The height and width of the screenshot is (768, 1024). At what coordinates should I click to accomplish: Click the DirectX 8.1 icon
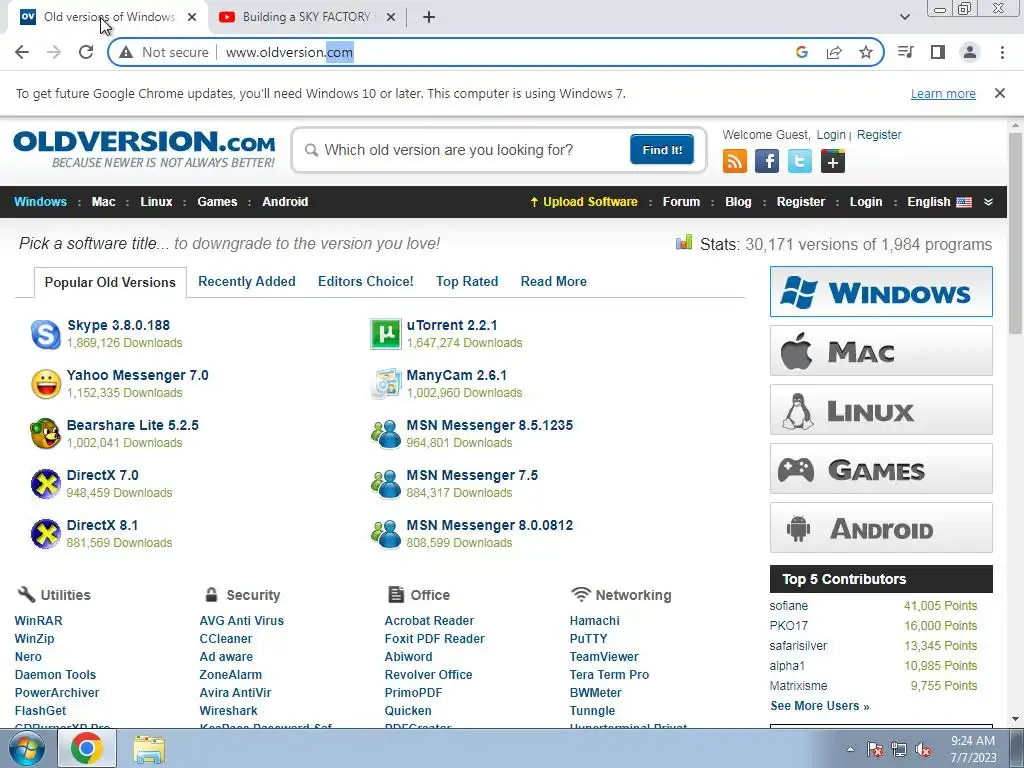pos(46,534)
